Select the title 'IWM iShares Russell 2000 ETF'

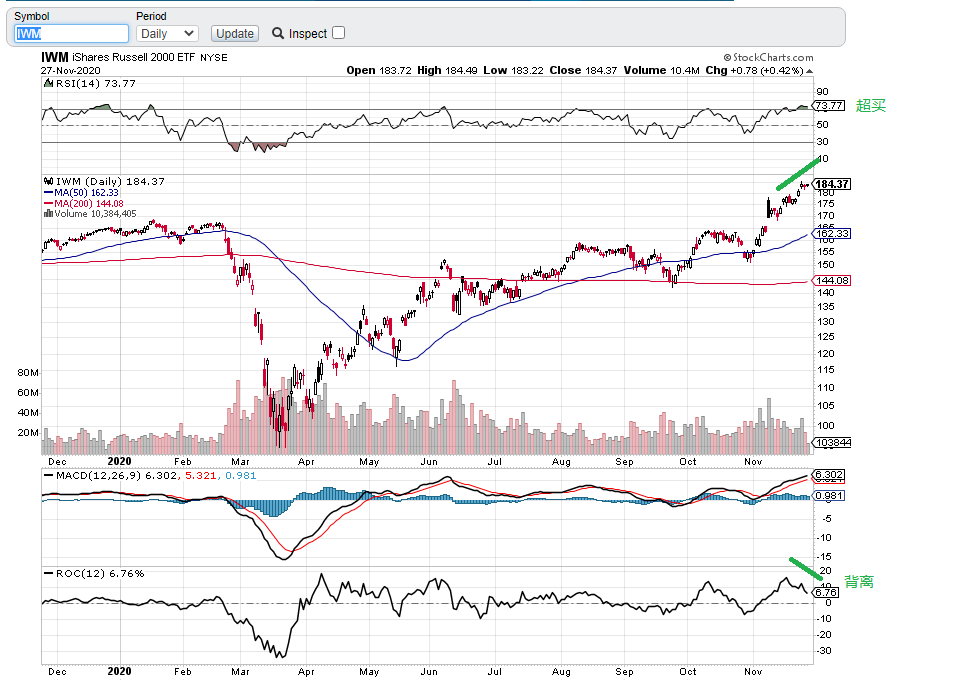pos(118,58)
